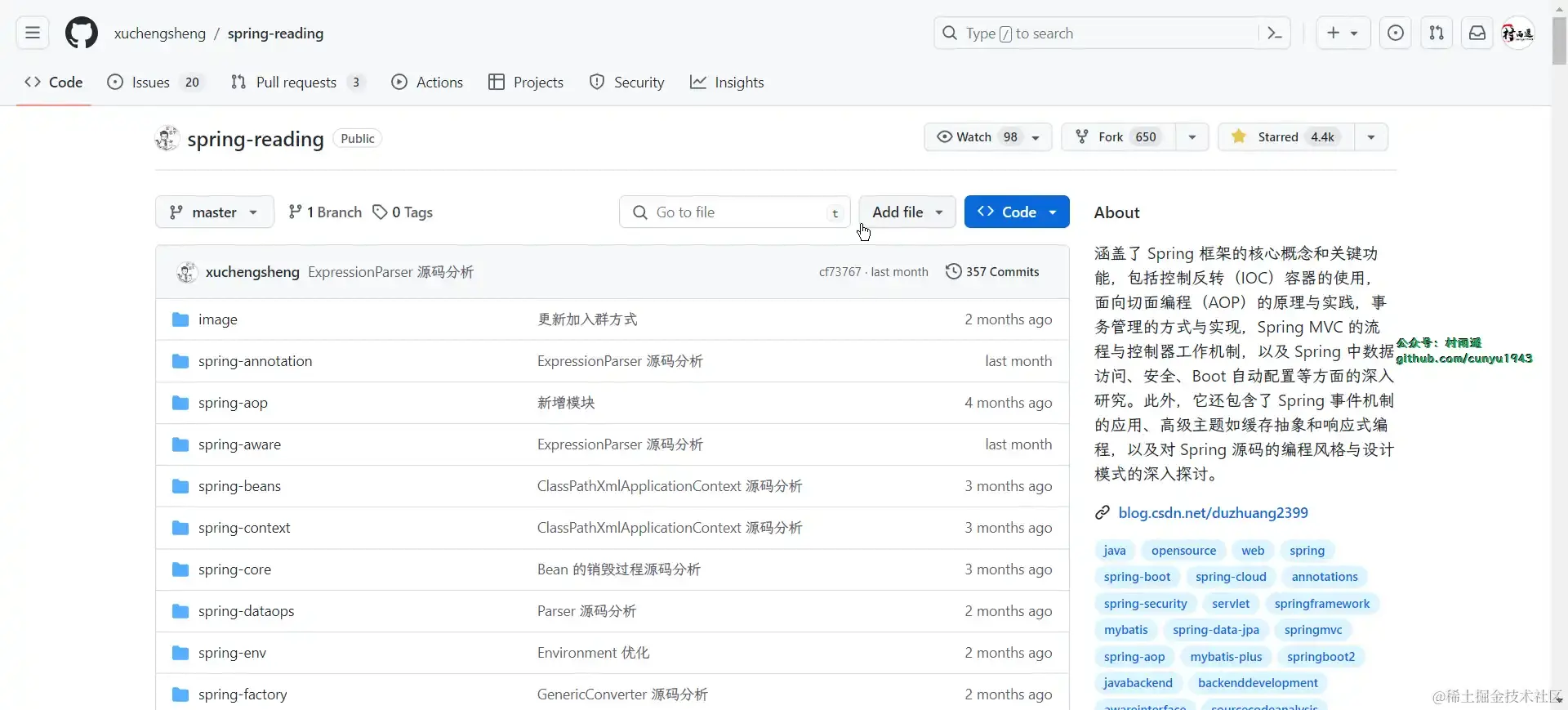Click the repository owner avatar beside spring-reading title
Viewport: 1568px width, 710px height.
[x=167, y=139]
